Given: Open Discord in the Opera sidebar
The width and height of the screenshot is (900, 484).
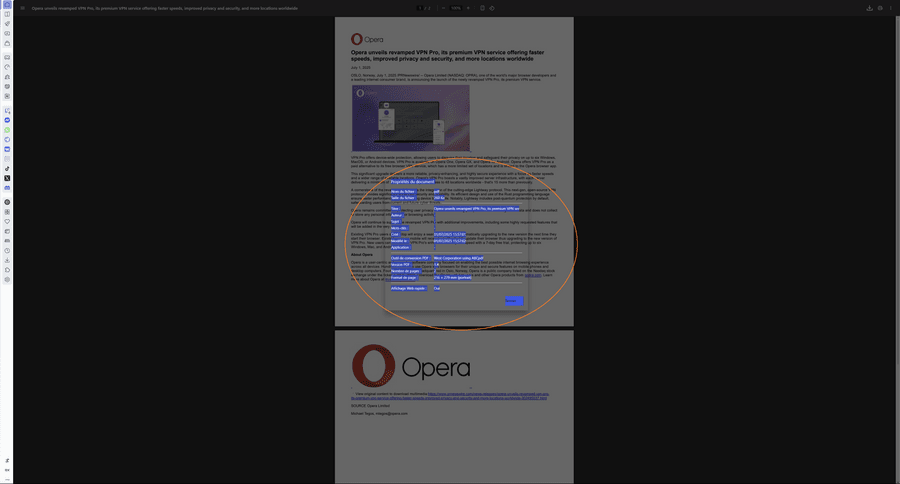Looking at the screenshot, I should (x=7, y=188).
